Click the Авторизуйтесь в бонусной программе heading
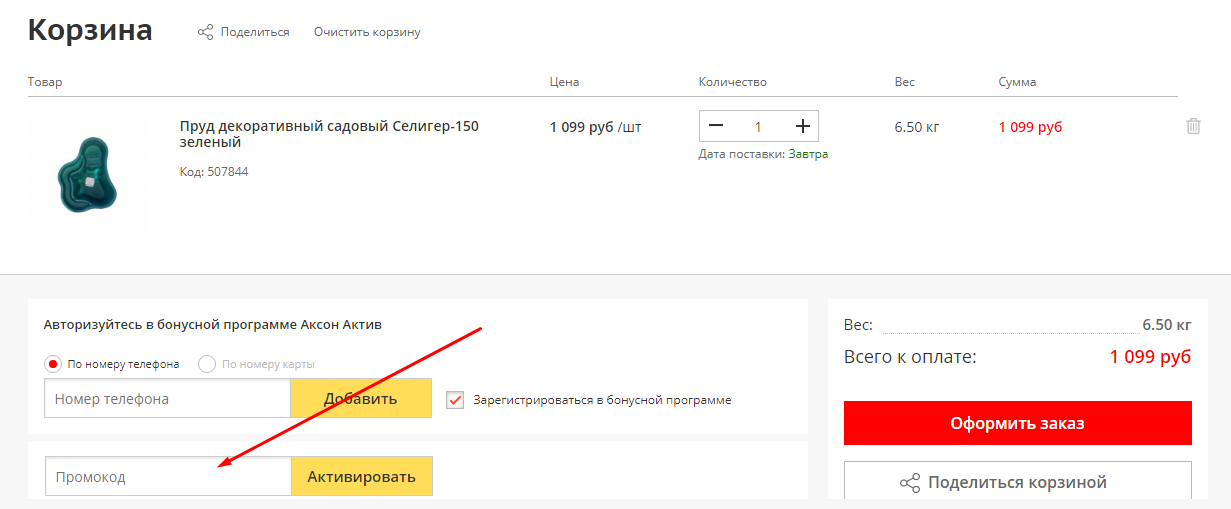1231x509 pixels. (213, 325)
